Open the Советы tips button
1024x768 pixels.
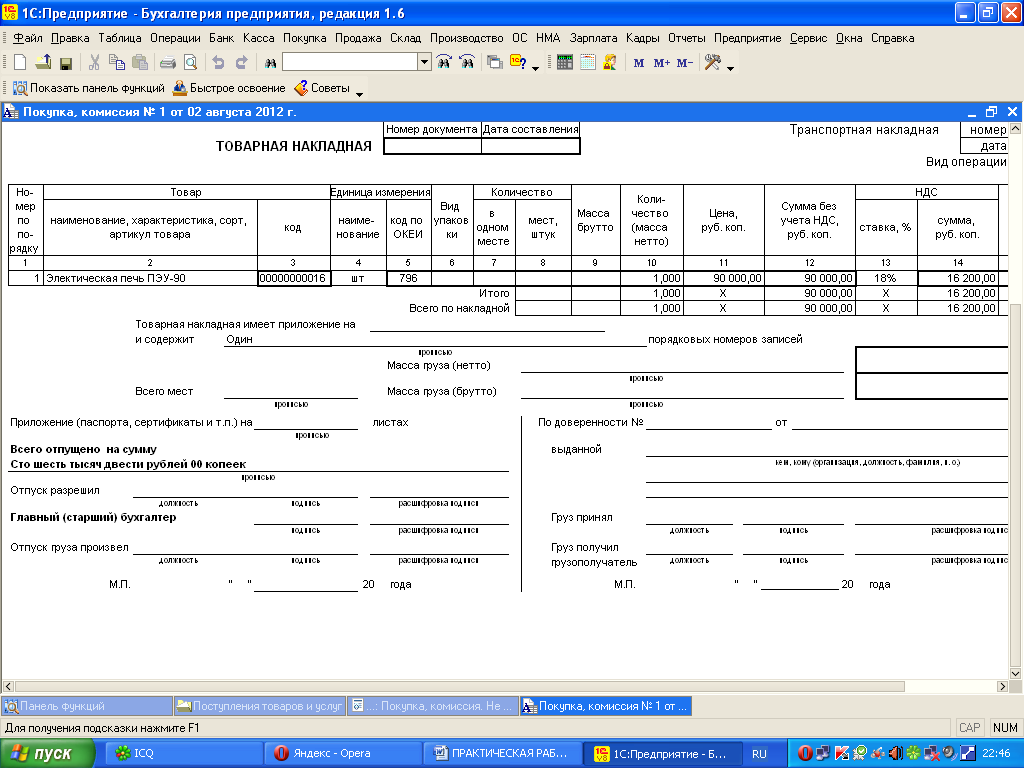coord(323,88)
